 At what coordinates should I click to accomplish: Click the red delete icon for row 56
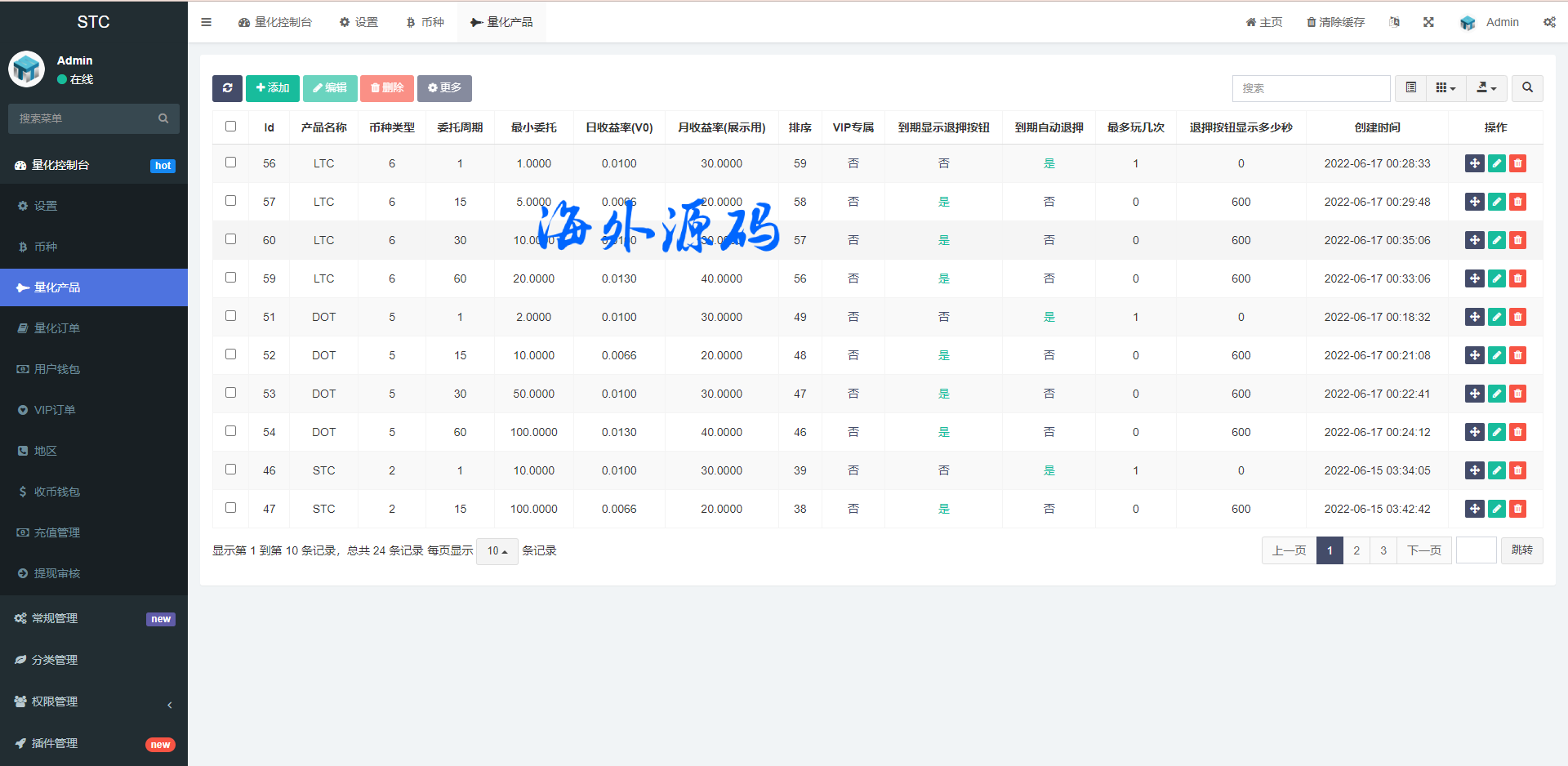pos(1517,163)
